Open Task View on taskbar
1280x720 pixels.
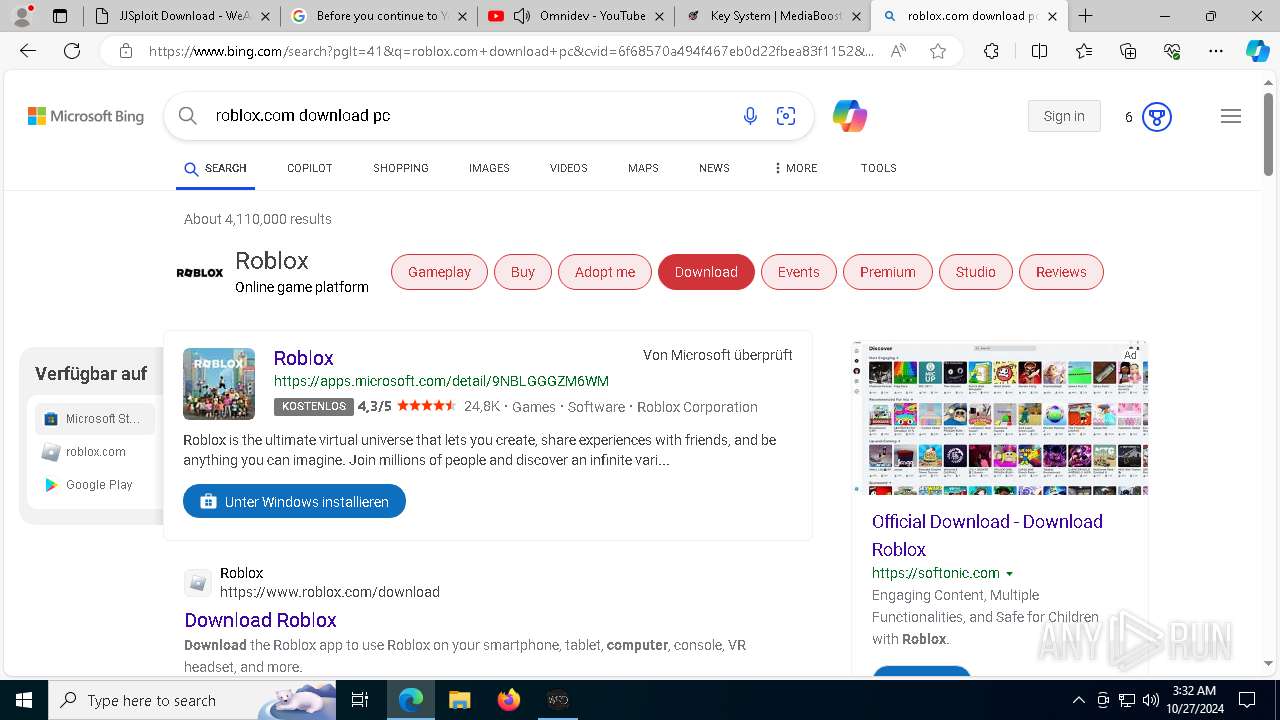(360, 700)
